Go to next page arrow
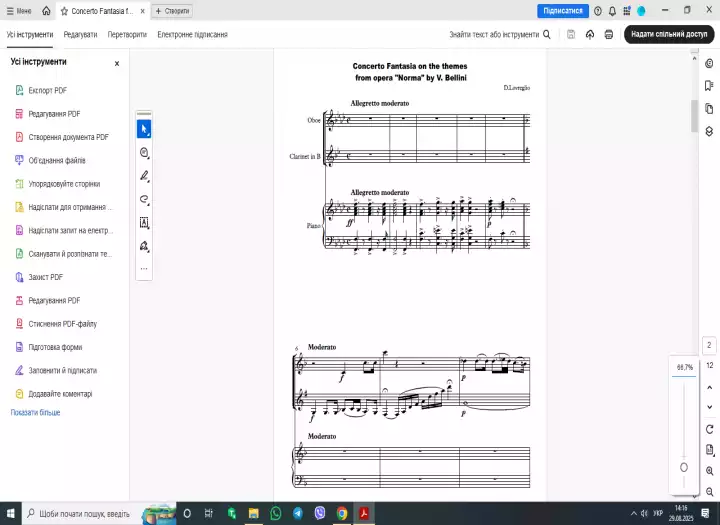Image resolution: width=720 pixels, height=525 pixels. pyautogui.click(x=709, y=407)
